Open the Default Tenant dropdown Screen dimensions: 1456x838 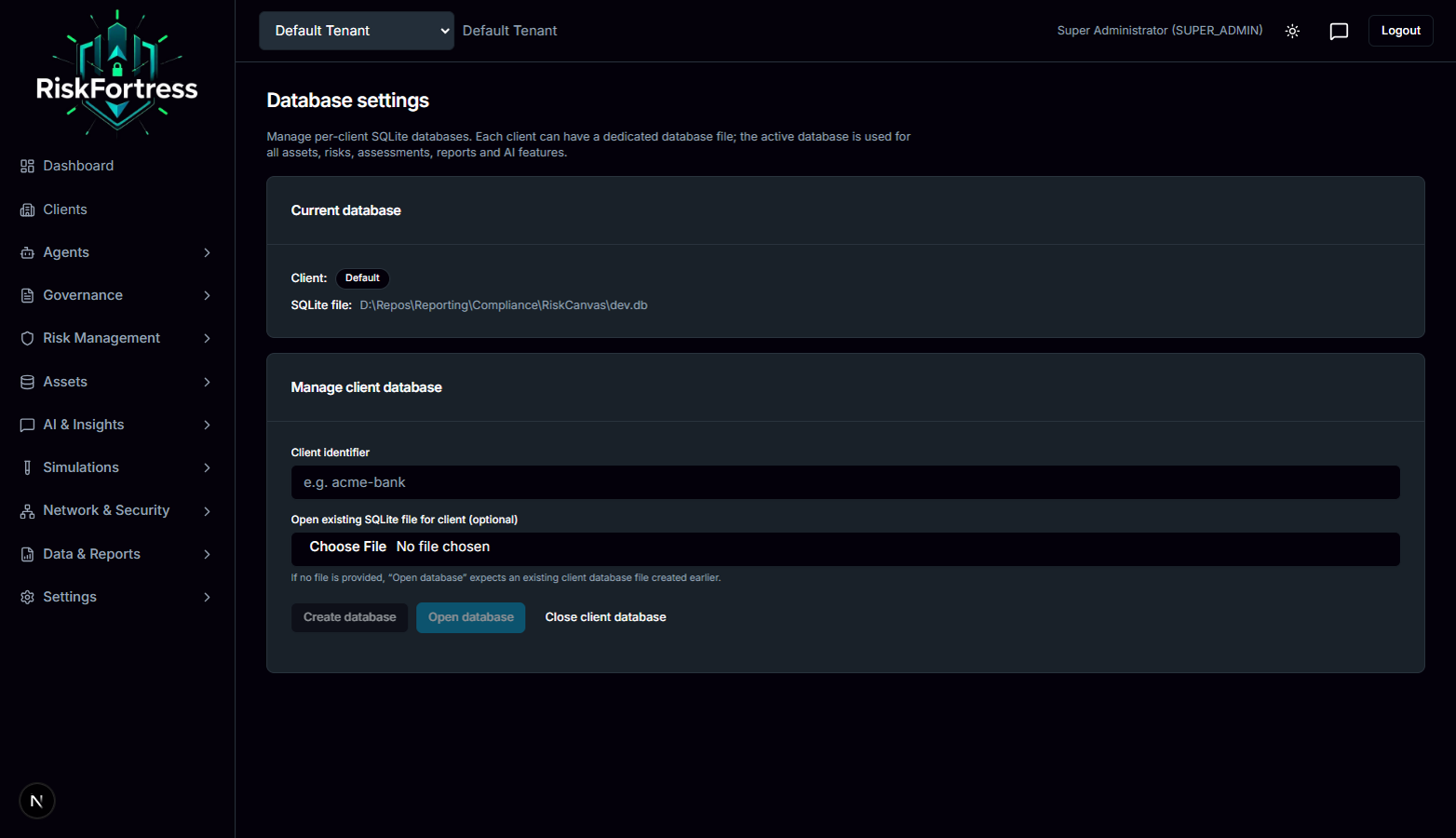click(x=356, y=30)
